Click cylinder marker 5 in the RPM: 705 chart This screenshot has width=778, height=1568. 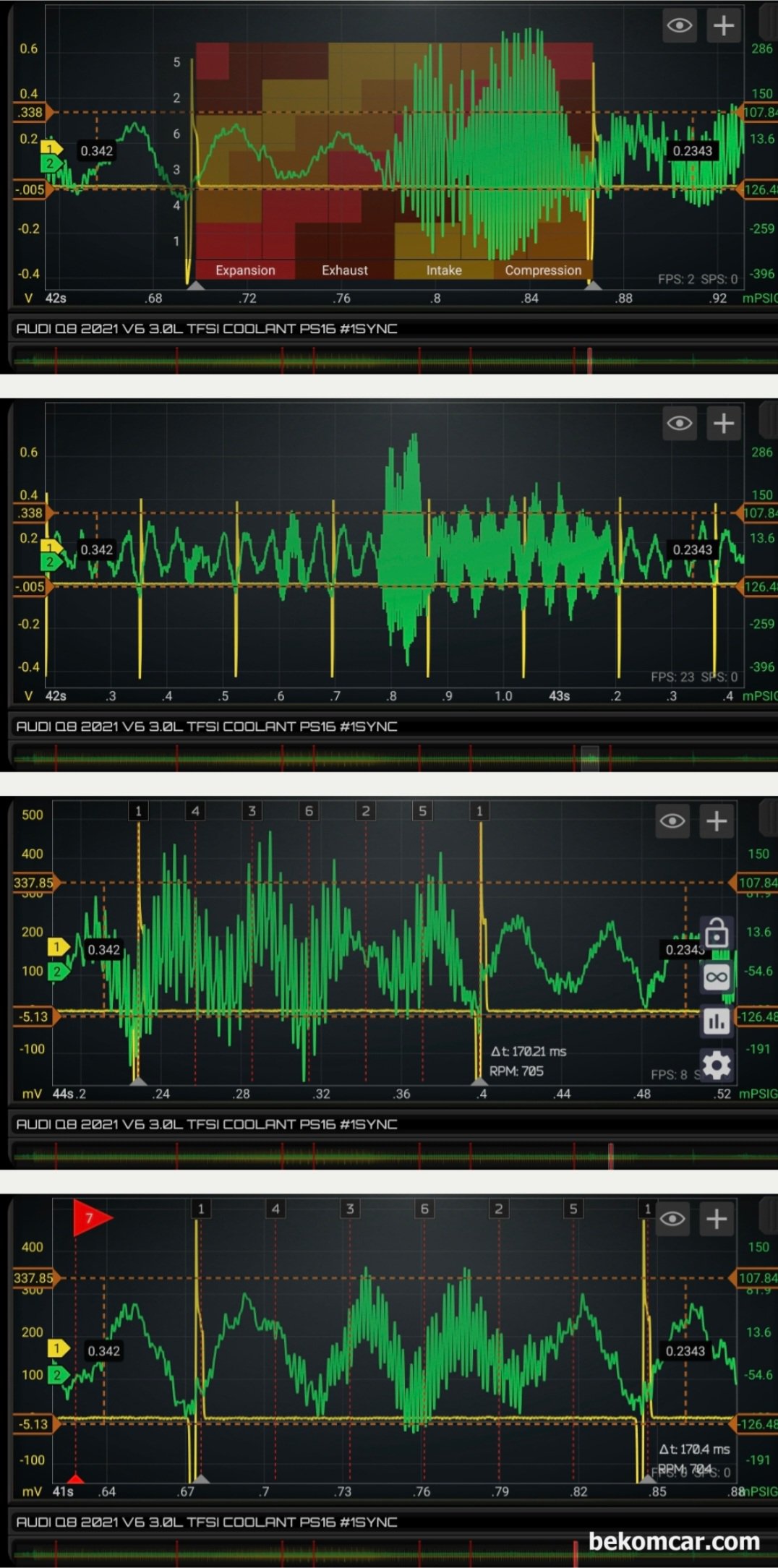[x=422, y=811]
